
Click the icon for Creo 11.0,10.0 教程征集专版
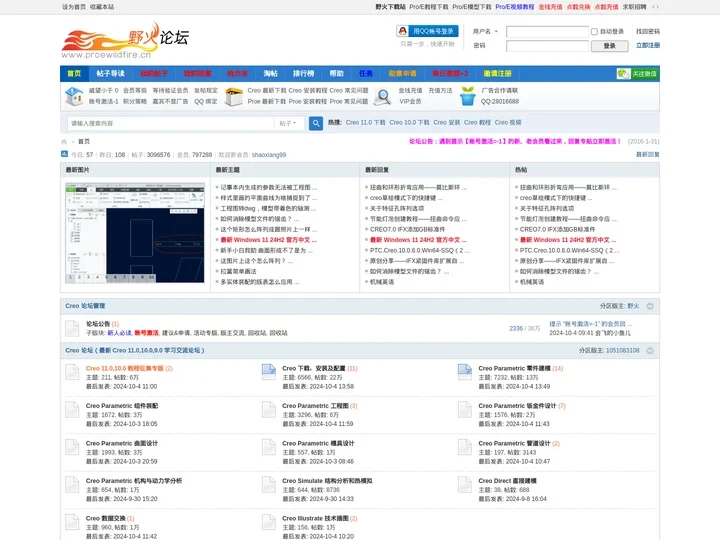pos(72,372)
